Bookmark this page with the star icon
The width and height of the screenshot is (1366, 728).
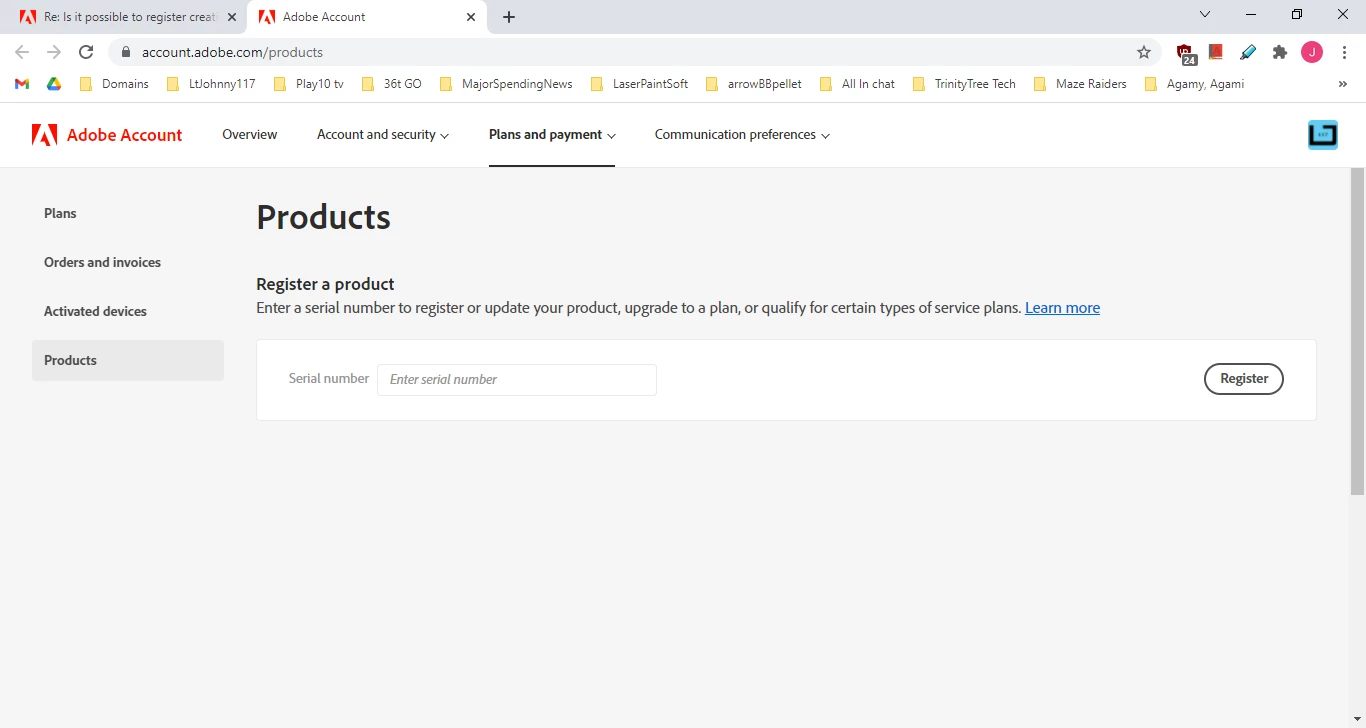(x=1144, y=52)
